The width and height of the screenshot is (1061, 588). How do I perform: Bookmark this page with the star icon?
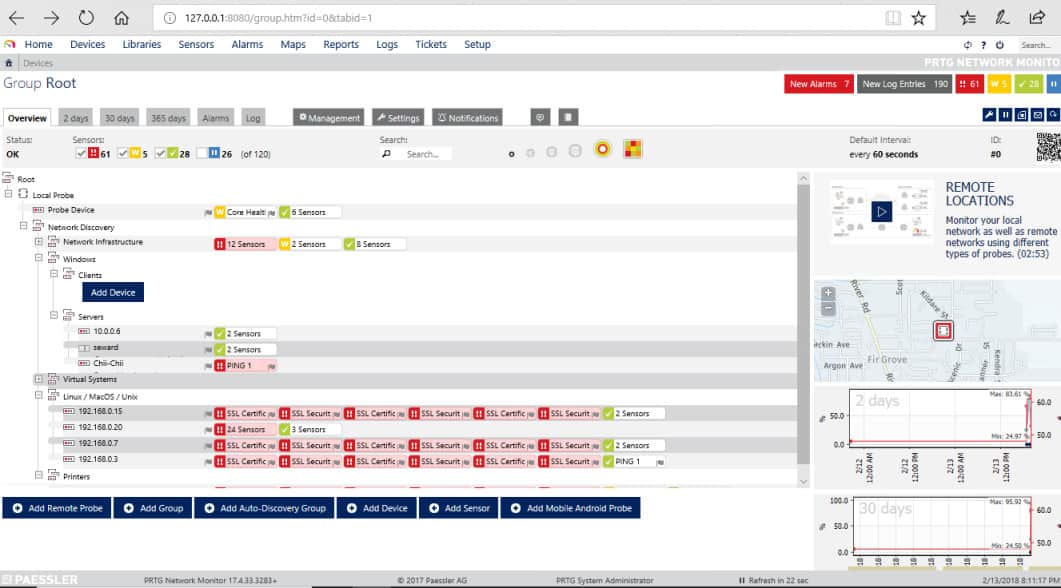tap(918, 18)
